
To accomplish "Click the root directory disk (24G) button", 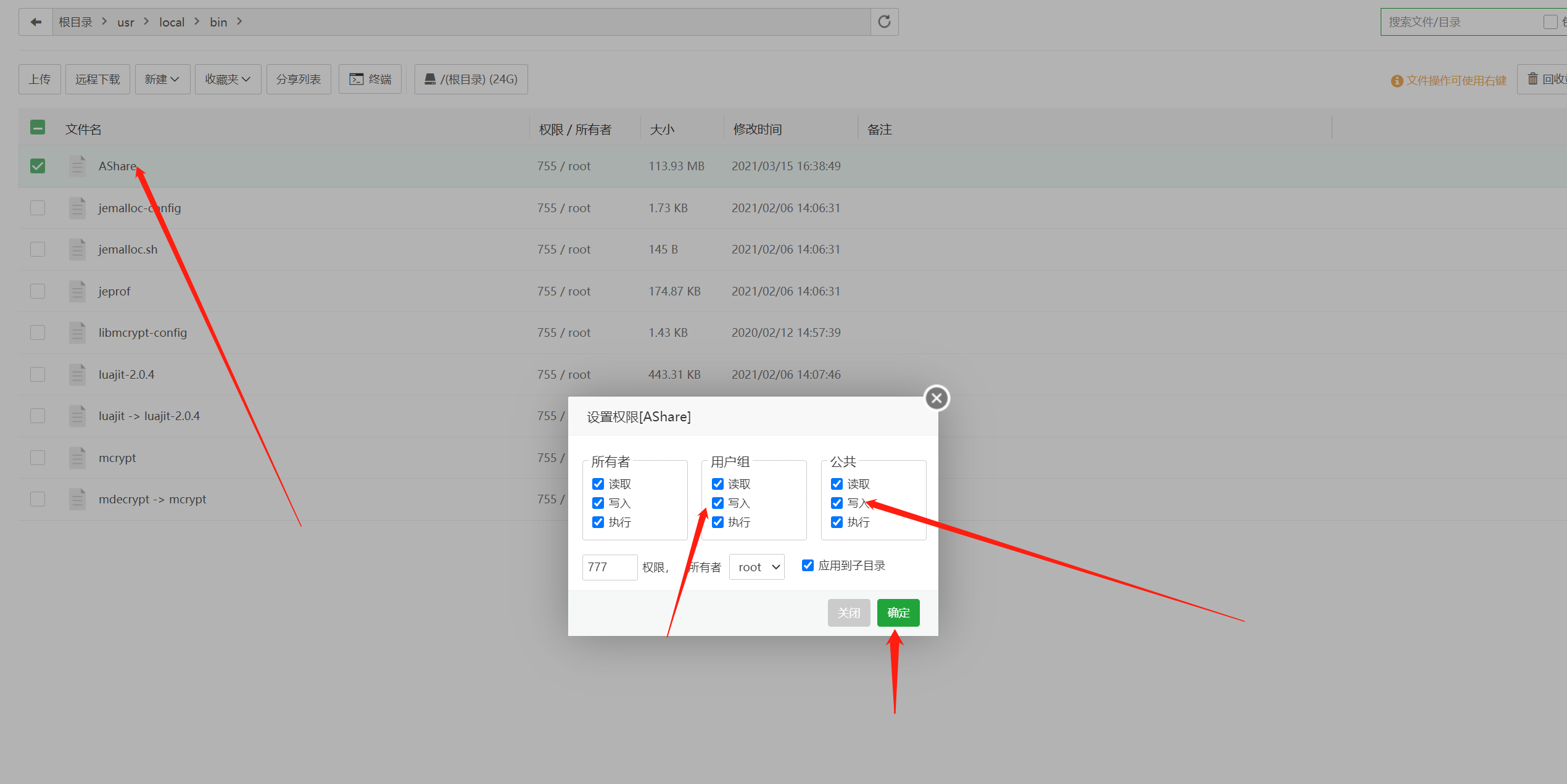I will click(x=471, y=79).
